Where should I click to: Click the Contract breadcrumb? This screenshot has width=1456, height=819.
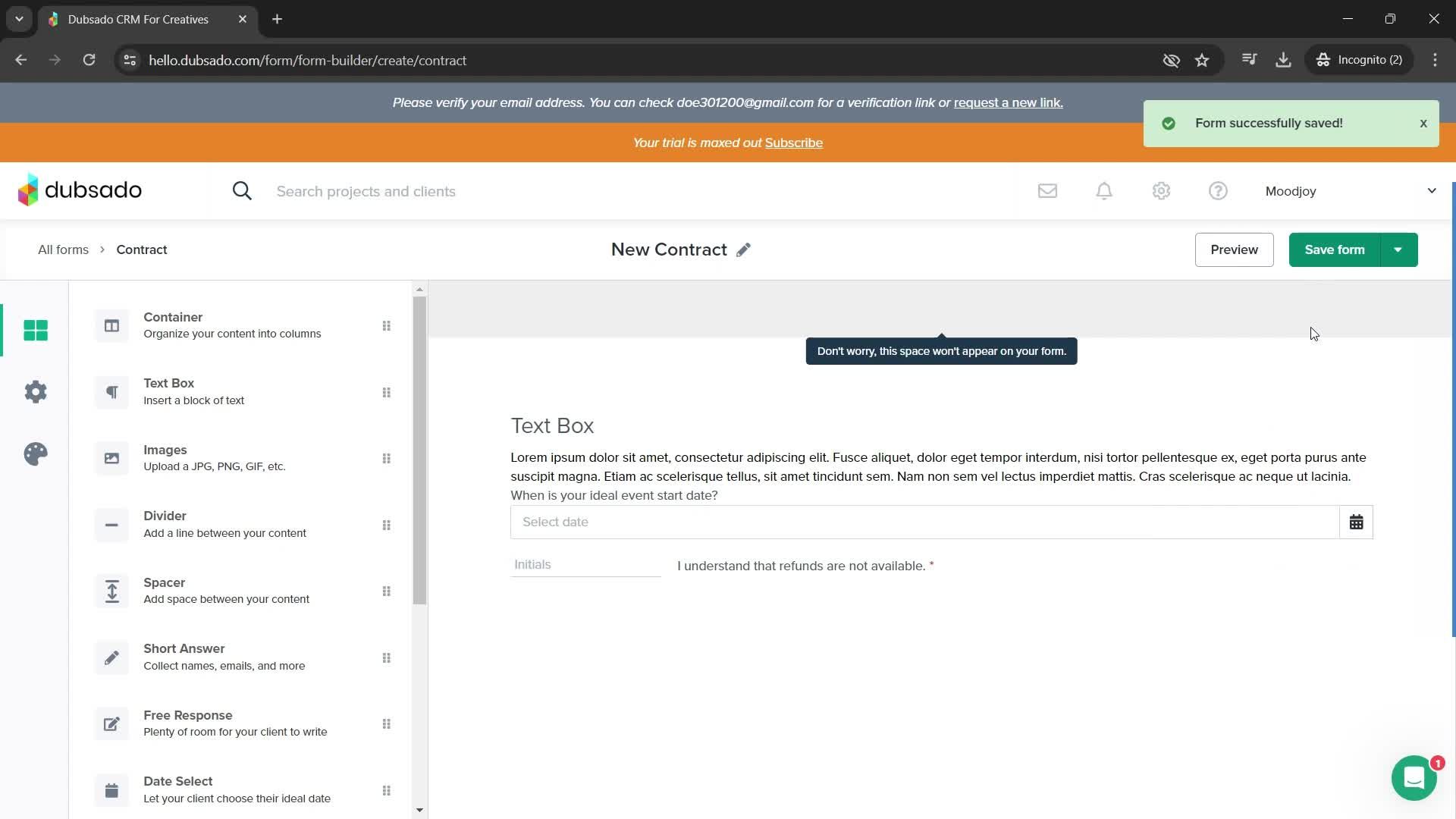[142, 249]
